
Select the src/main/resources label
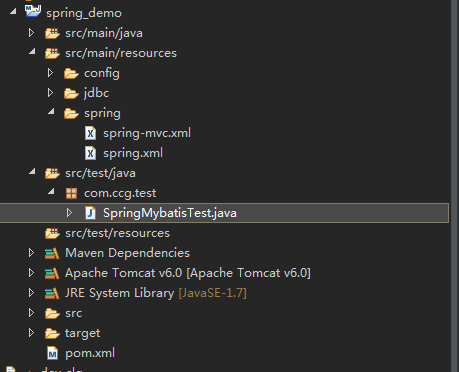click(121, 53)
